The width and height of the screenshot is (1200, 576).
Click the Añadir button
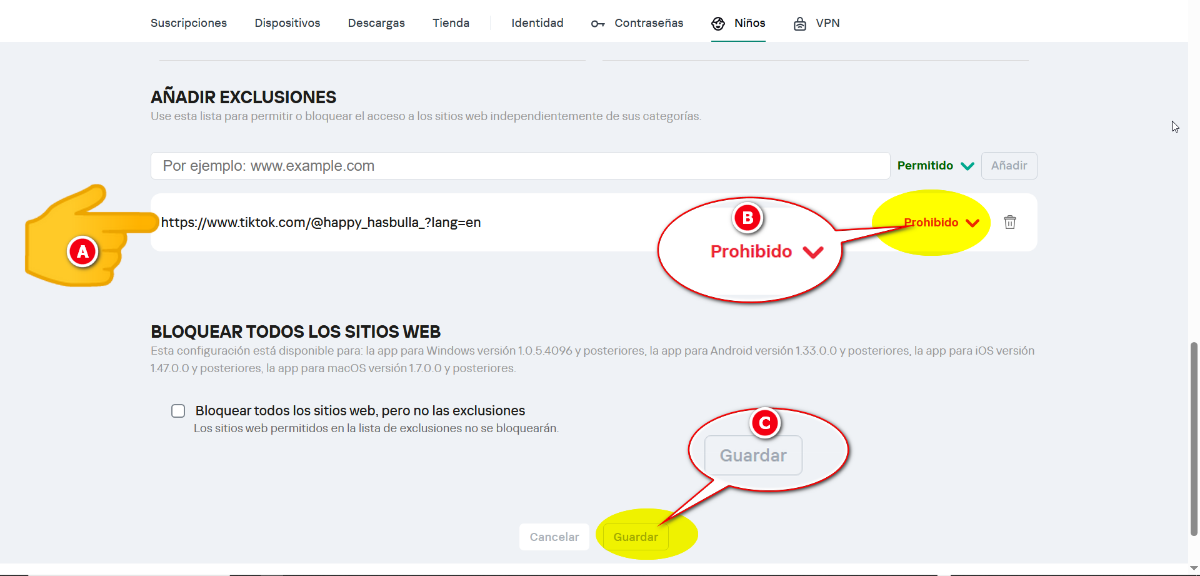click(x=1009, y=166)
